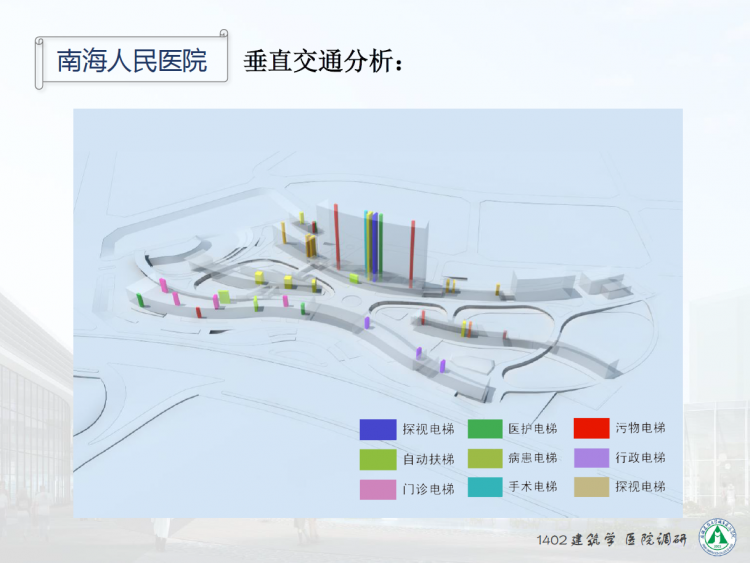The width and height of the screenshot is (750, 563).
Task: Click the lime 自动扶梯 legend swatch
Action: [378, 459]
